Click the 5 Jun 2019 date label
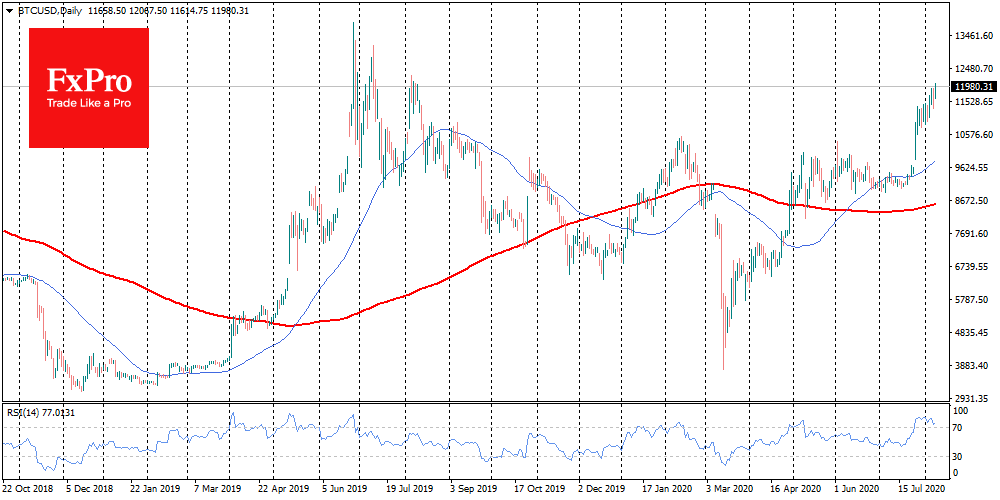 [345, 491]
